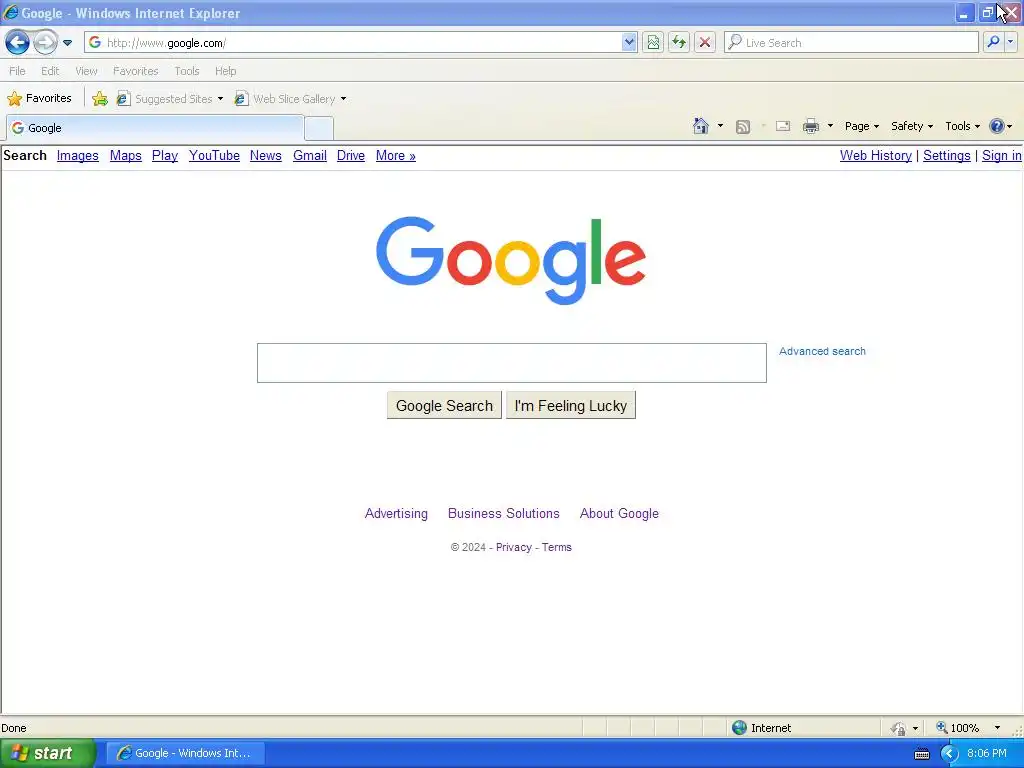The width and height of the screenshot is (1024, 768).
Task: Open the News link
Action: pyautogui.click(x=266, y=155)
